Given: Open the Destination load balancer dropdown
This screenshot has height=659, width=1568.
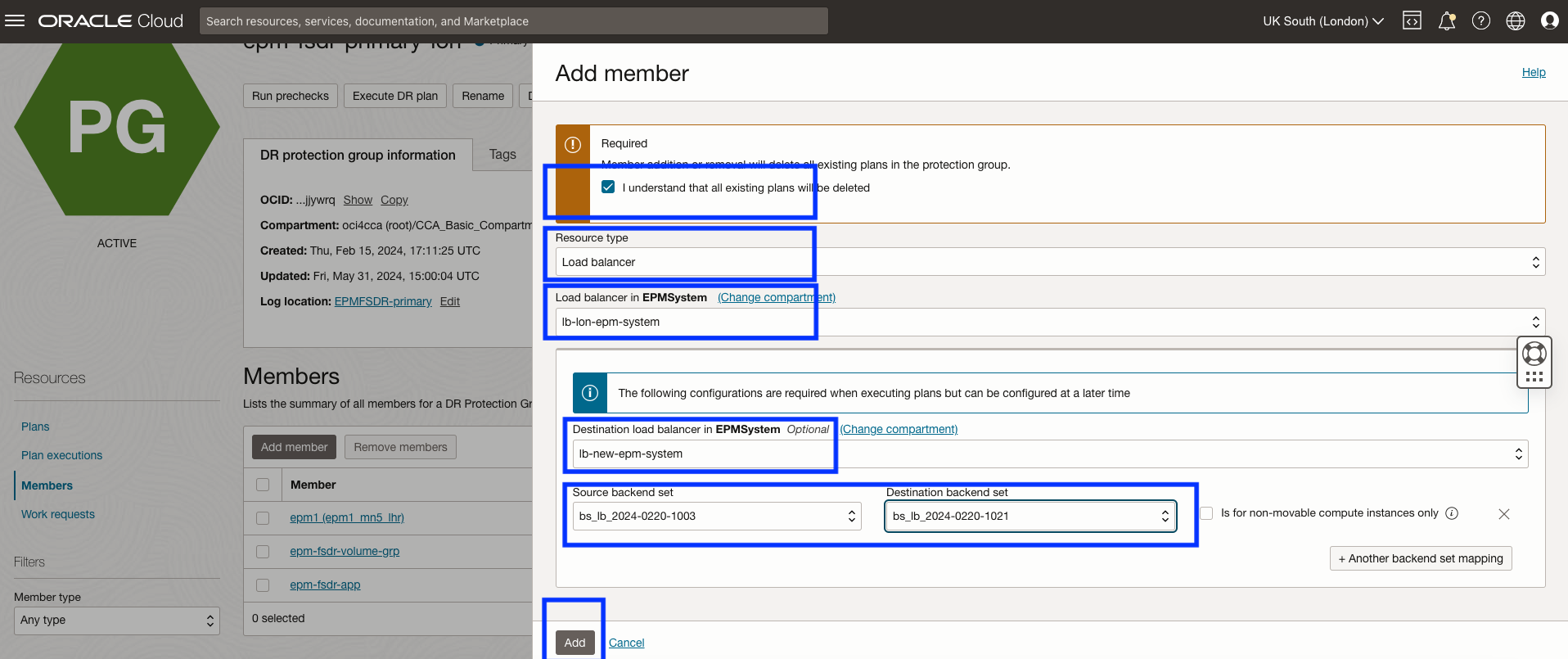Looking at the screenshot, I should pos(1050,454).
